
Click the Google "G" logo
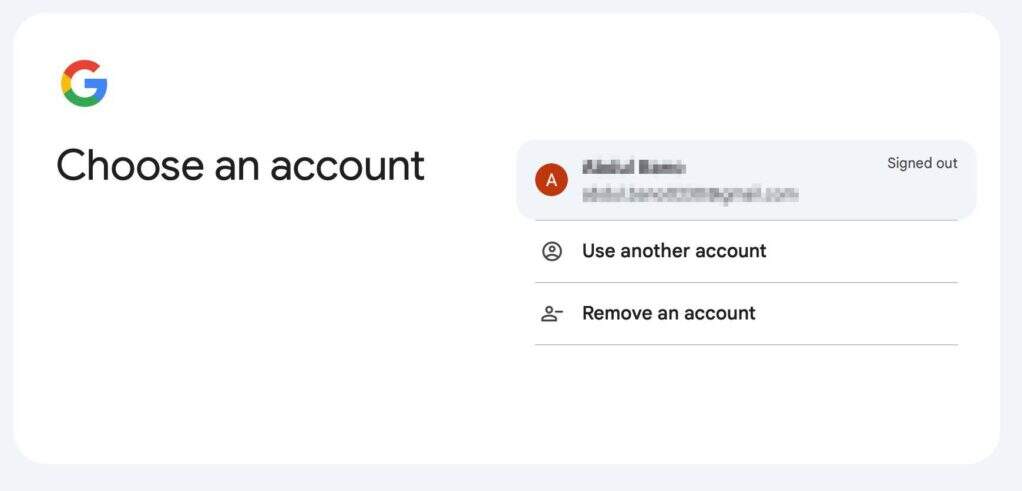(84, 83)
